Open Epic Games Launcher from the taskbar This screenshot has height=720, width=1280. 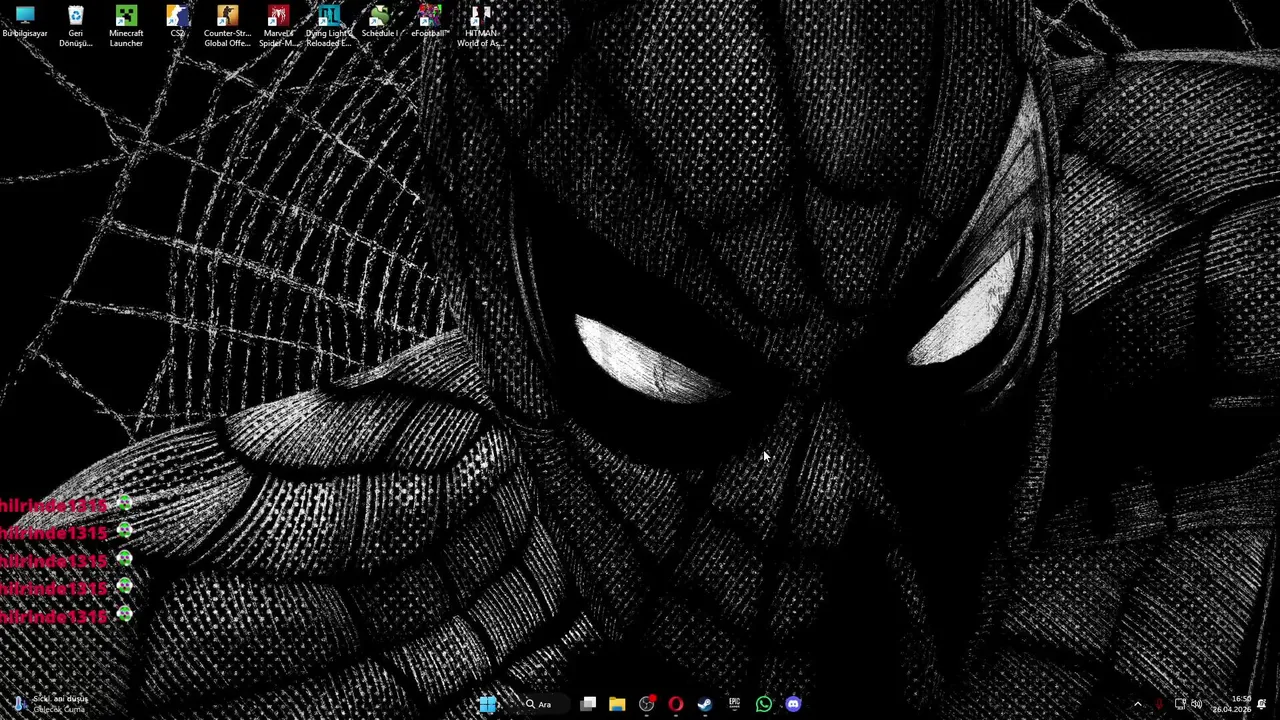tap(734, 704)
